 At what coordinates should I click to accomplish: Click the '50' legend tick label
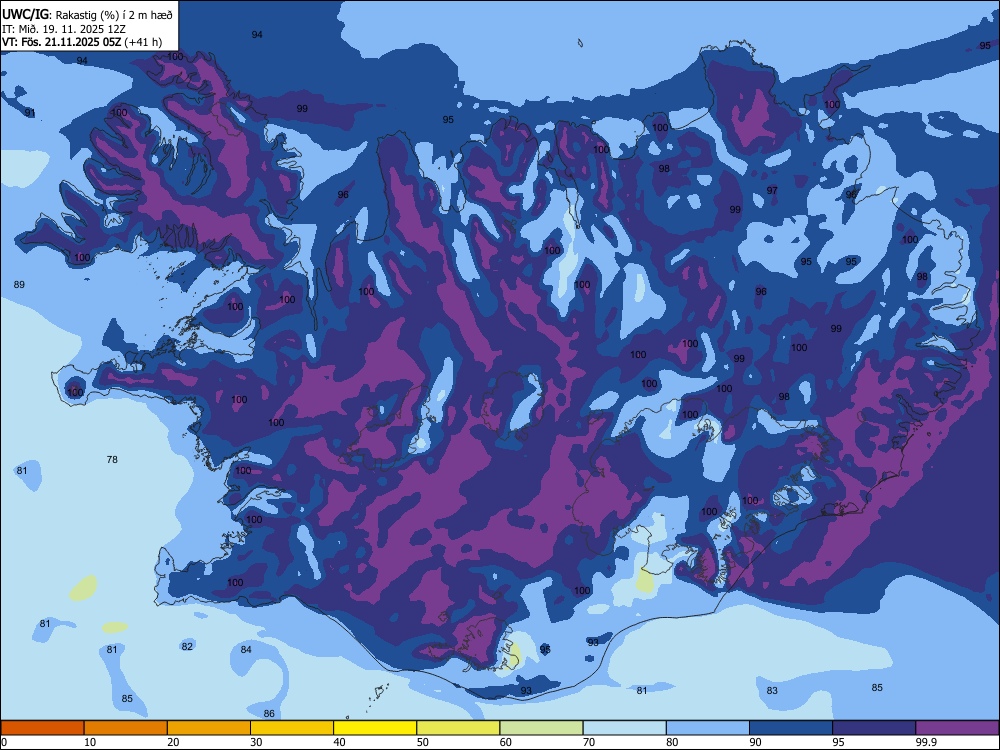(x=423, y=742)
